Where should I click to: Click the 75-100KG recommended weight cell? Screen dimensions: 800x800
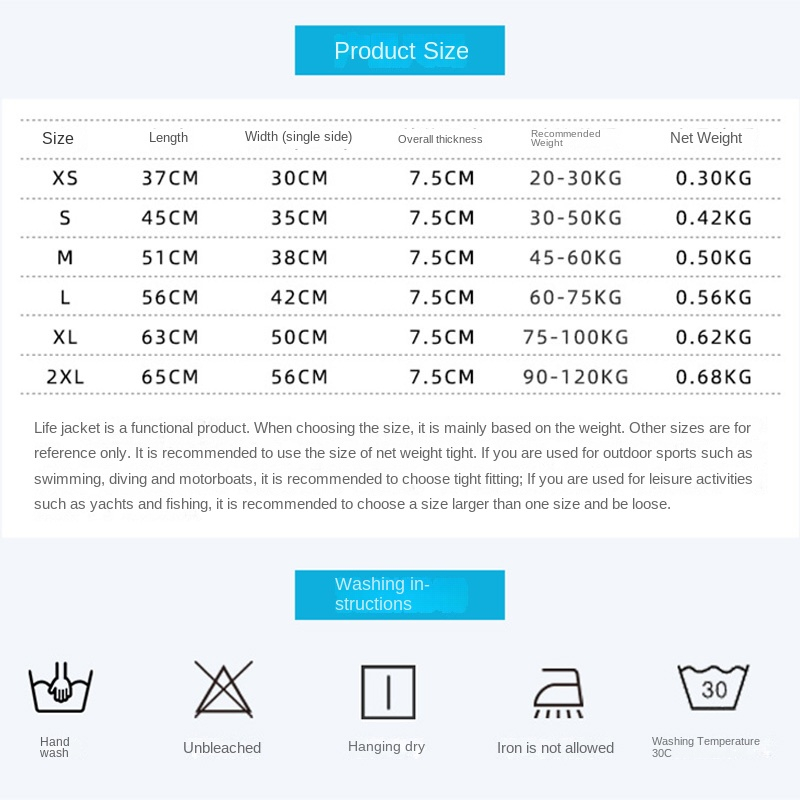click(x=576, y=337)
